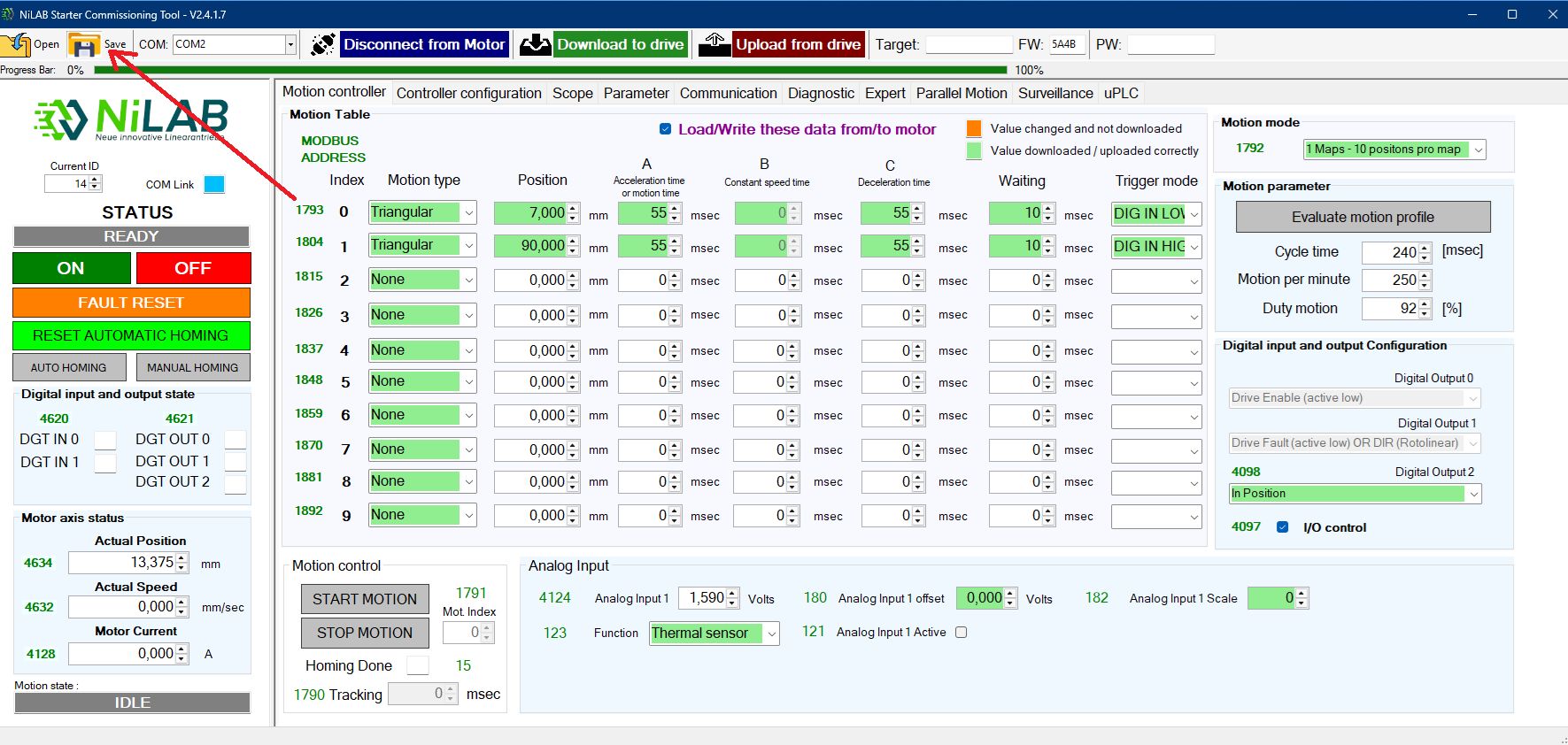Click the orange value changed color swatch

(974, 129)
